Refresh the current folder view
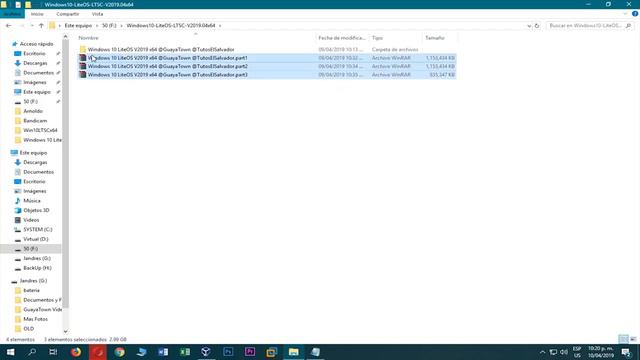Screen dimensions: 640x360 pos(537,26)
